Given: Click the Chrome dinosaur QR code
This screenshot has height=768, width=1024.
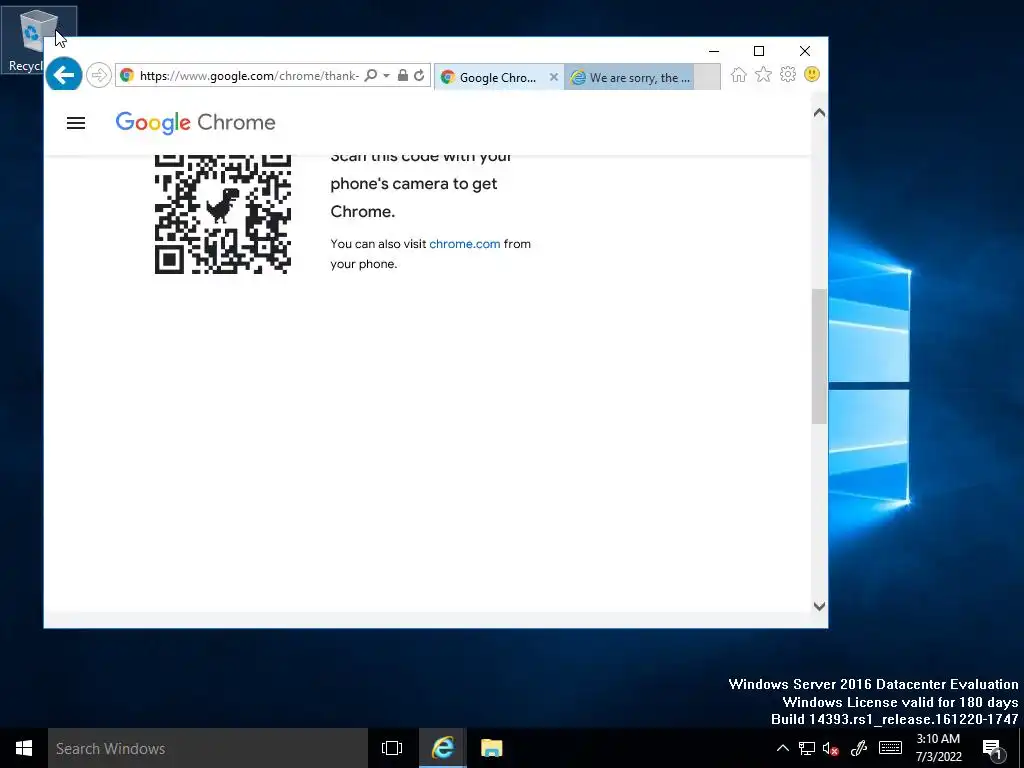Looking at the screenshot, I should coord(223,214).
